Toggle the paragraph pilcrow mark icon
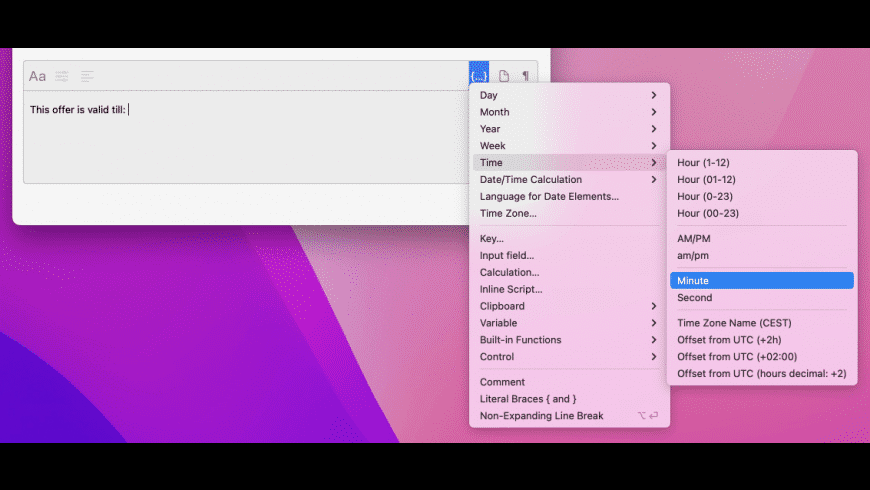 [x=525, y=76]
